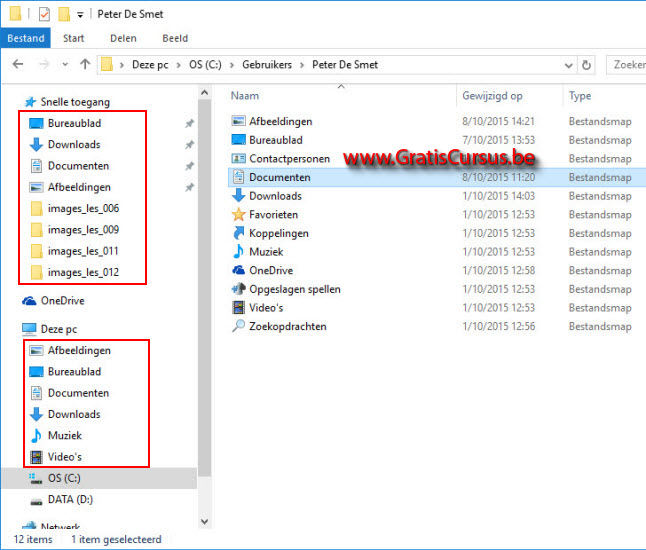Click the pin icon next to Afbeeldingen
The height and width of the screenshot is (550, 646).
189,187
